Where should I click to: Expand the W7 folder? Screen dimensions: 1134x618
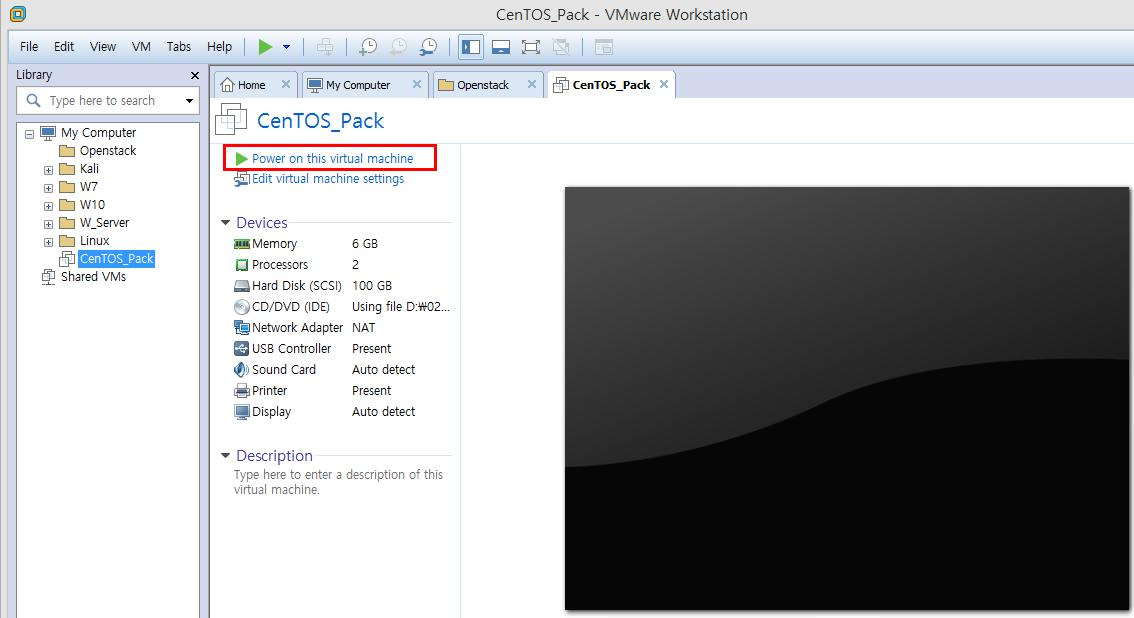[x=48, y=188]
